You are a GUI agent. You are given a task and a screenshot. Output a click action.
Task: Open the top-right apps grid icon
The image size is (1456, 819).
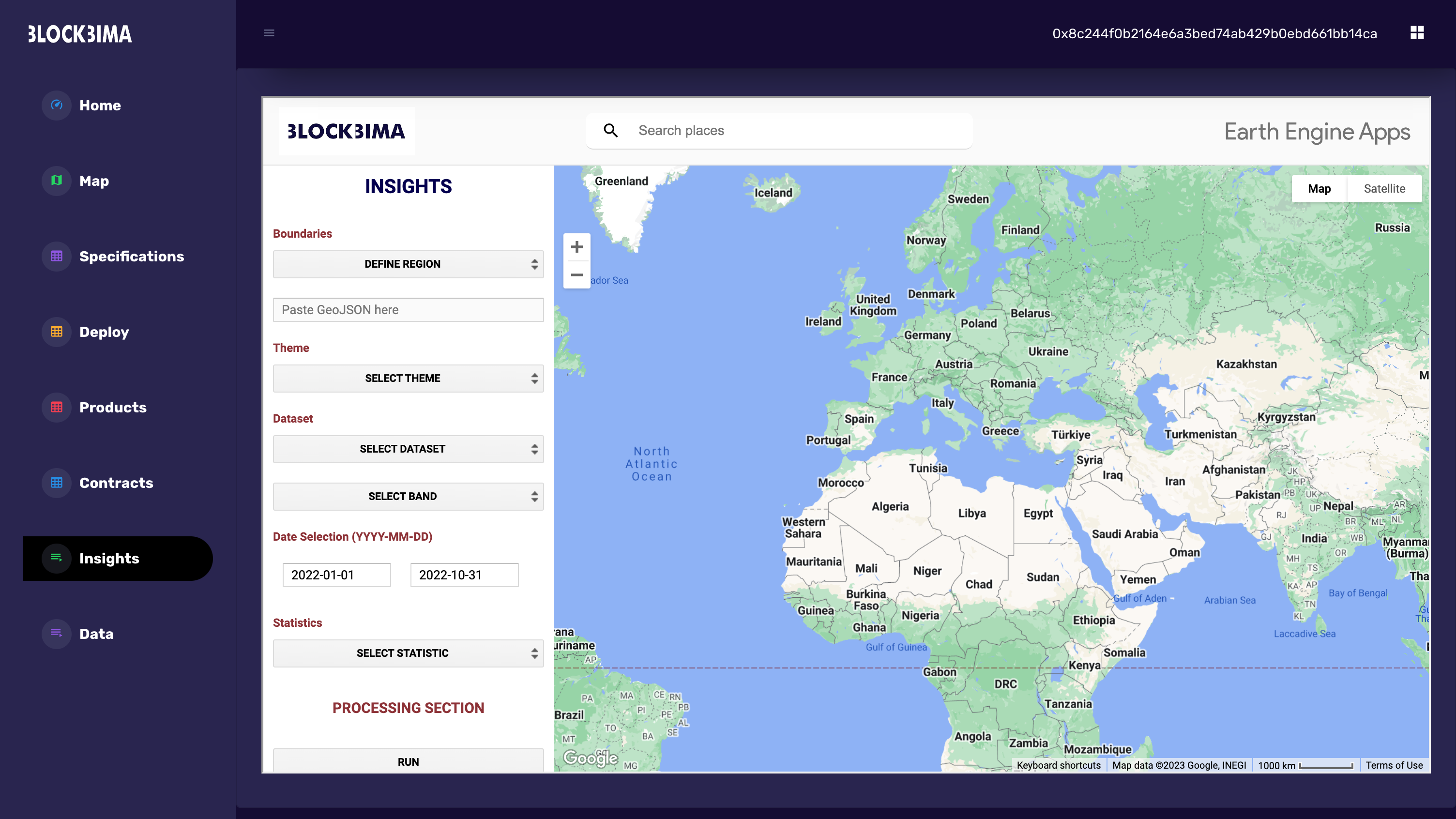pyautogui.click(x=1416, y=33)
